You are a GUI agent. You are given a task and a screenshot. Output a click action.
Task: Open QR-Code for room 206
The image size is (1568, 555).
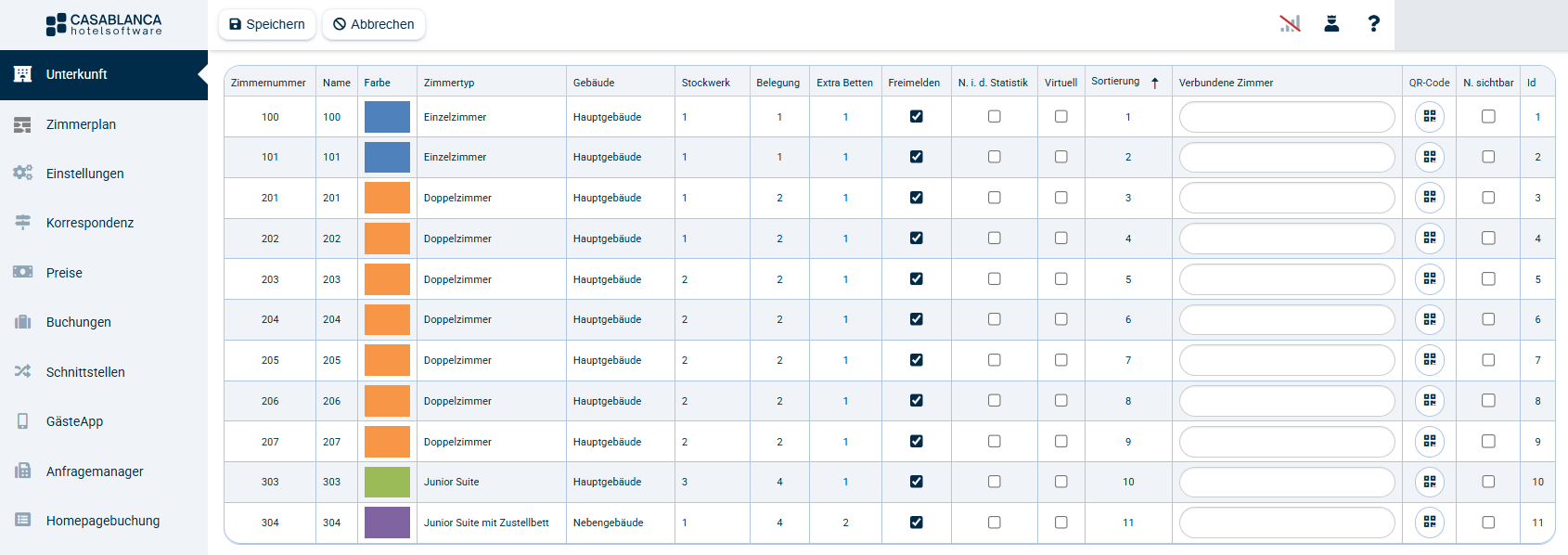pos(1429,401)
